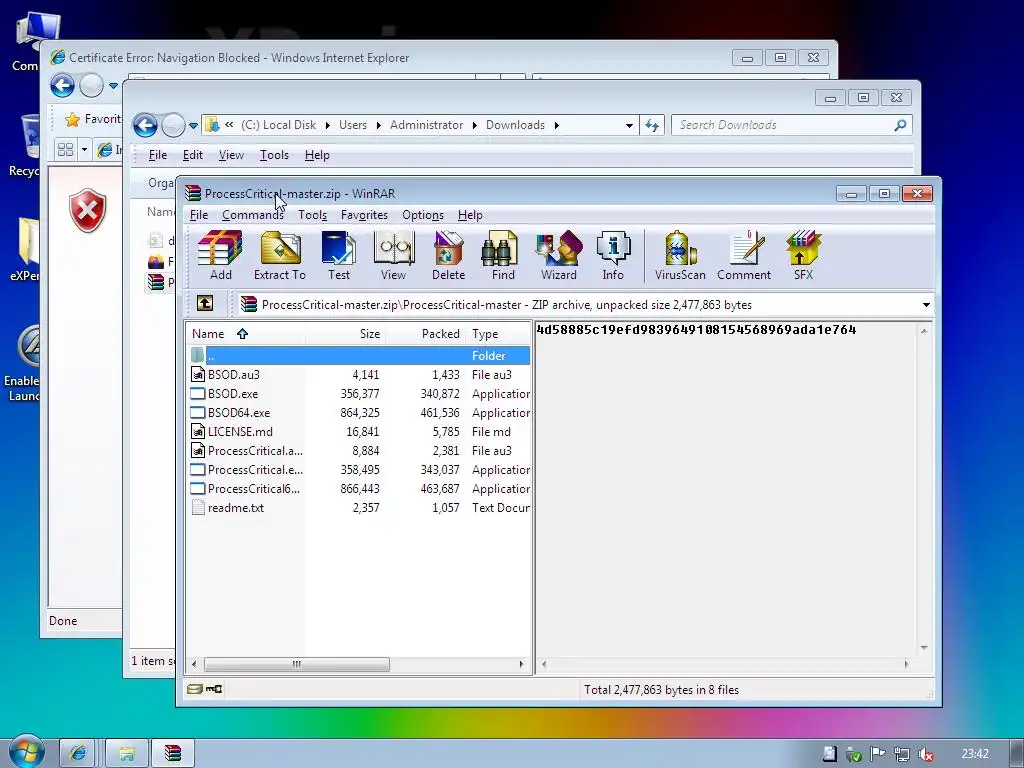Click the file list scroll right arrow
1024x768 pixels.
pyautogui.click(x=521, y=664)
